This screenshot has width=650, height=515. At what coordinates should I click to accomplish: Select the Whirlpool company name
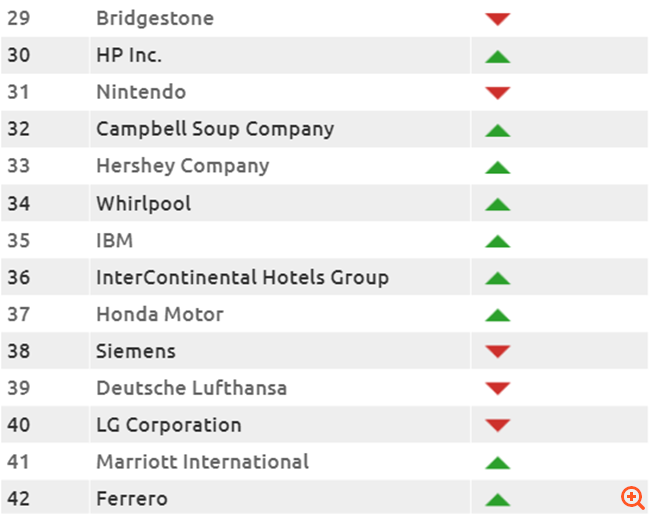pos(143,204)
